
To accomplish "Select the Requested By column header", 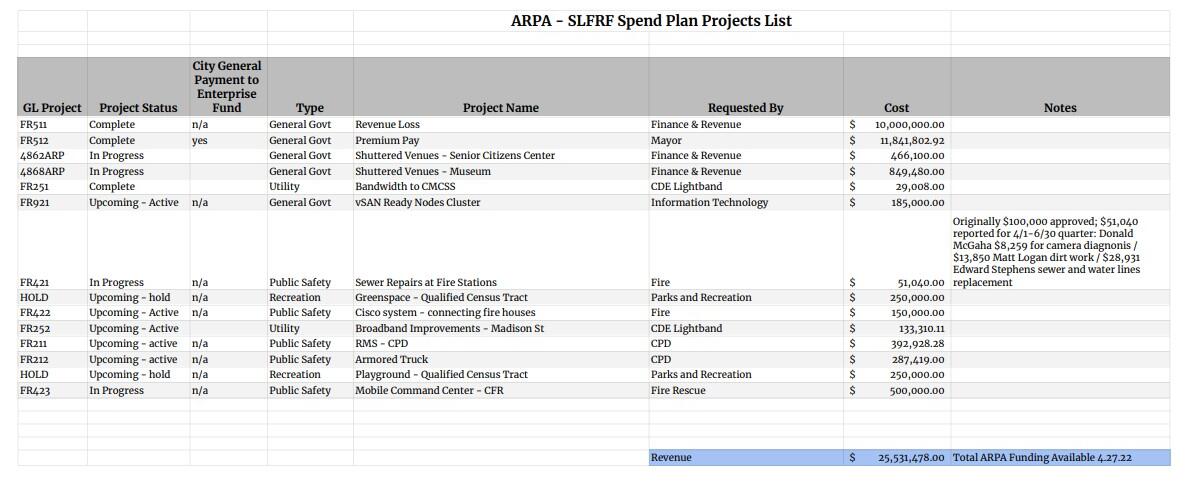I will tap(745, 108).
